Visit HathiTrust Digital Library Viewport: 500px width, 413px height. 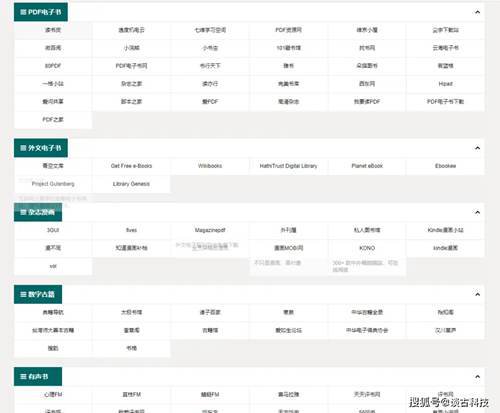point(288,166)
